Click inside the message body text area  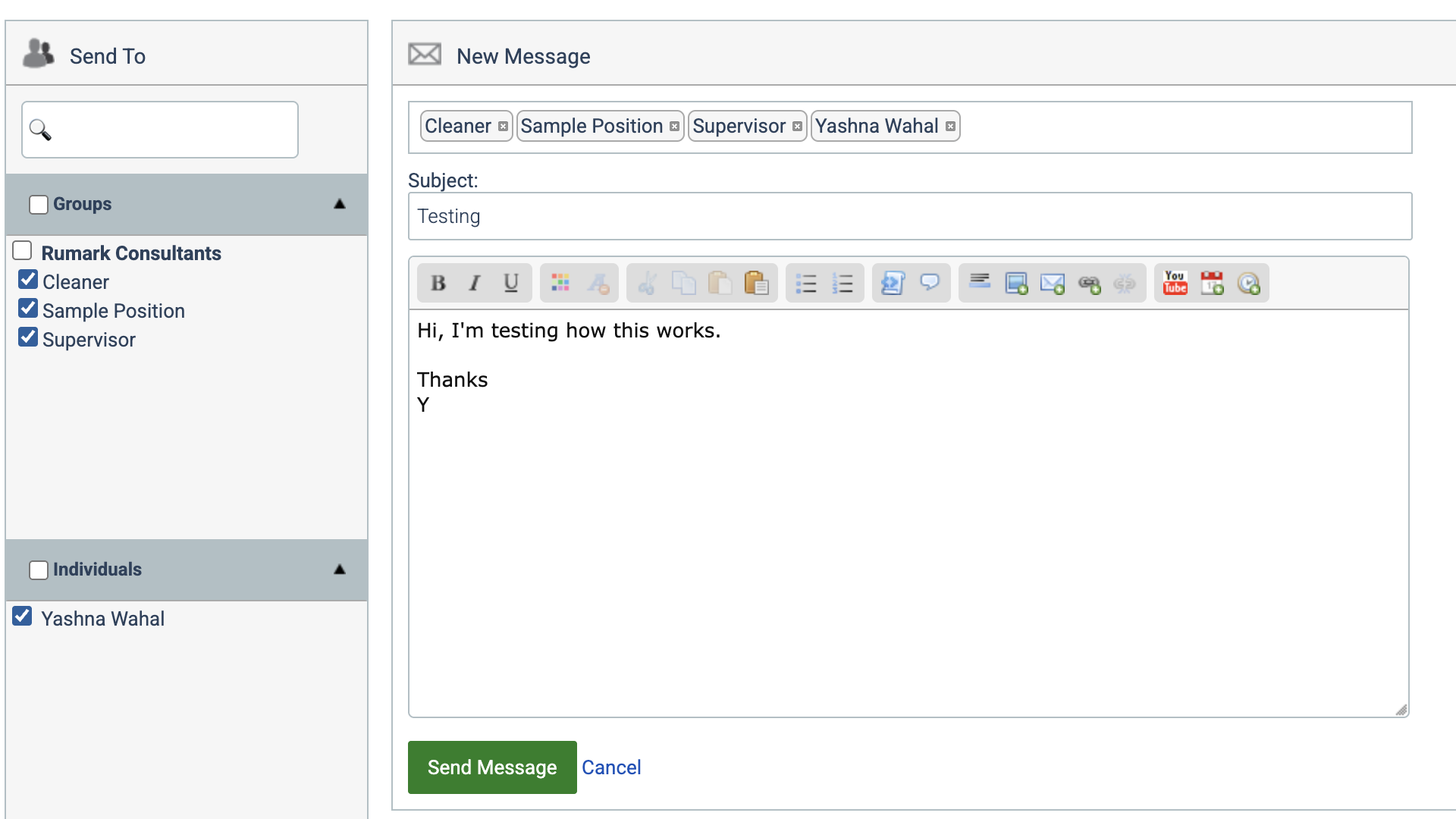pos(908,513)
